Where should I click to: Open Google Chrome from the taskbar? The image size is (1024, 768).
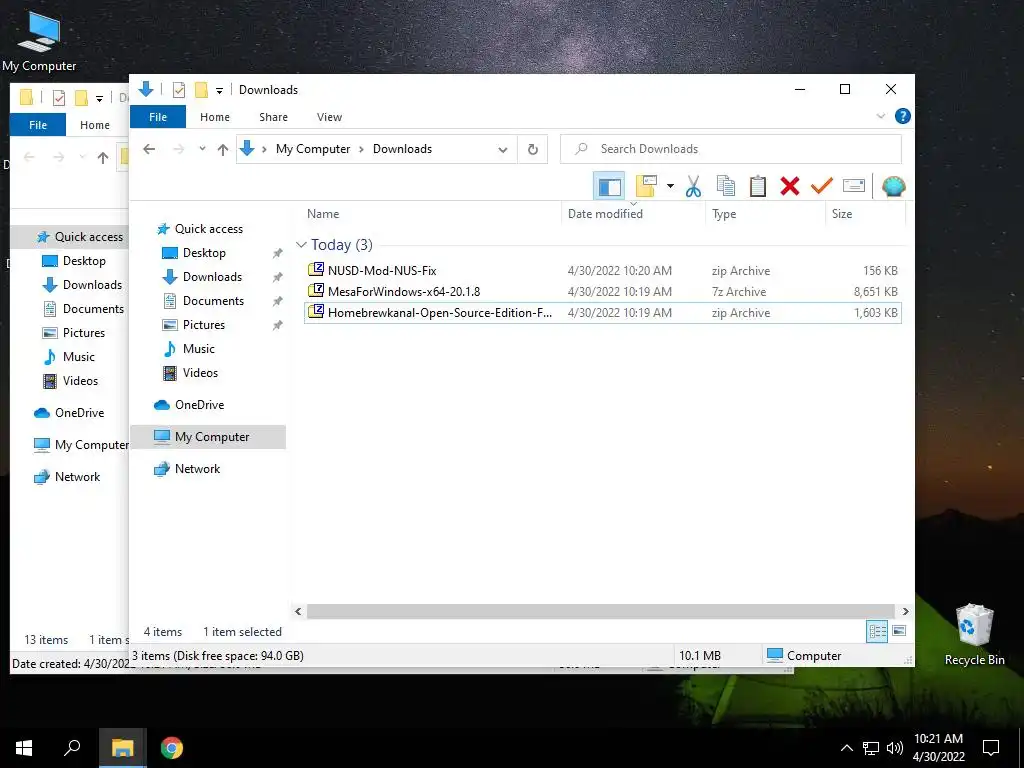click(172, 748)
